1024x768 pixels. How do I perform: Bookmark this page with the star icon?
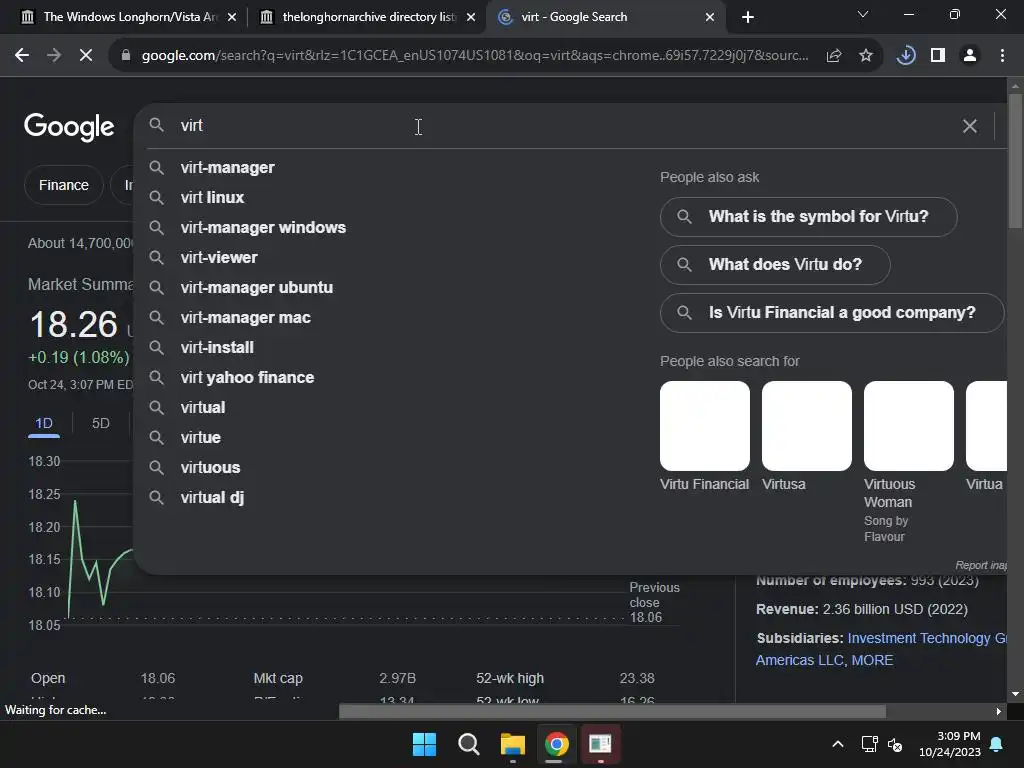[866, 56]
